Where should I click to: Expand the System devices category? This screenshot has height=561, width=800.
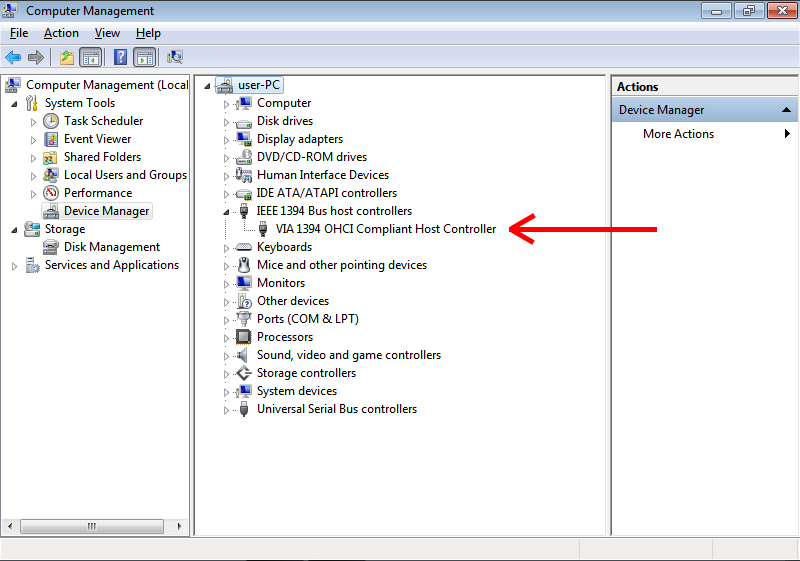coord(226,392)
